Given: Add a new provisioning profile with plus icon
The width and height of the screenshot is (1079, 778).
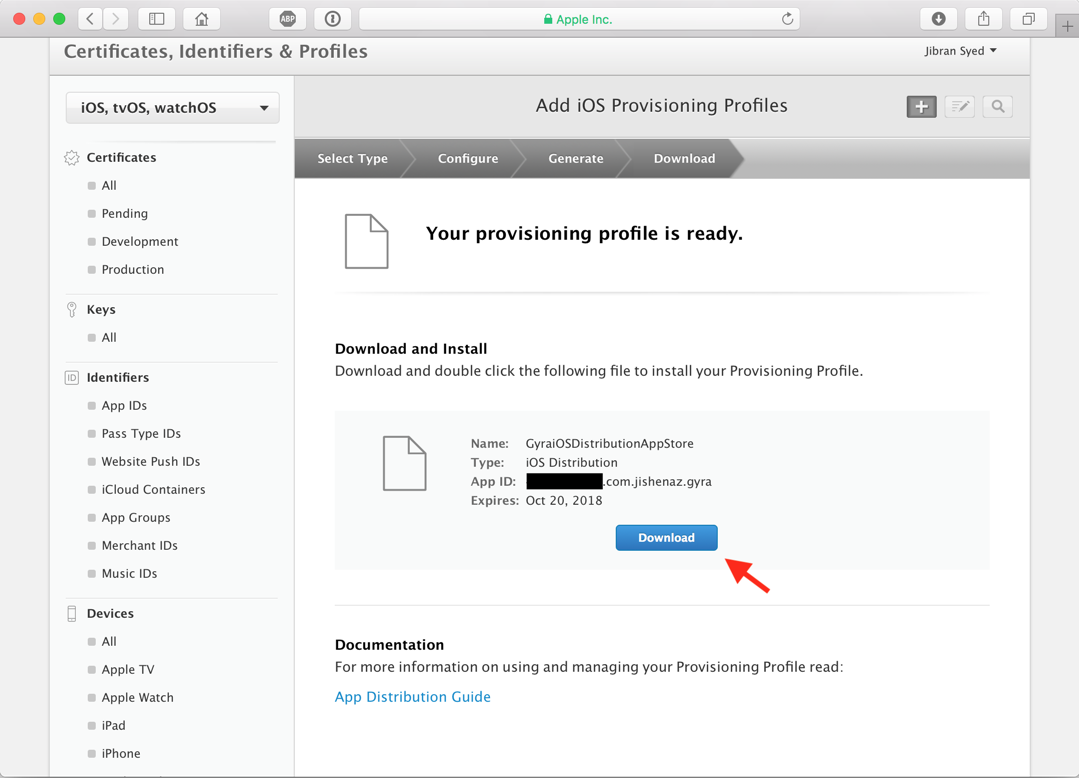Looking at the screenshot, I should (x=921, y=107).
